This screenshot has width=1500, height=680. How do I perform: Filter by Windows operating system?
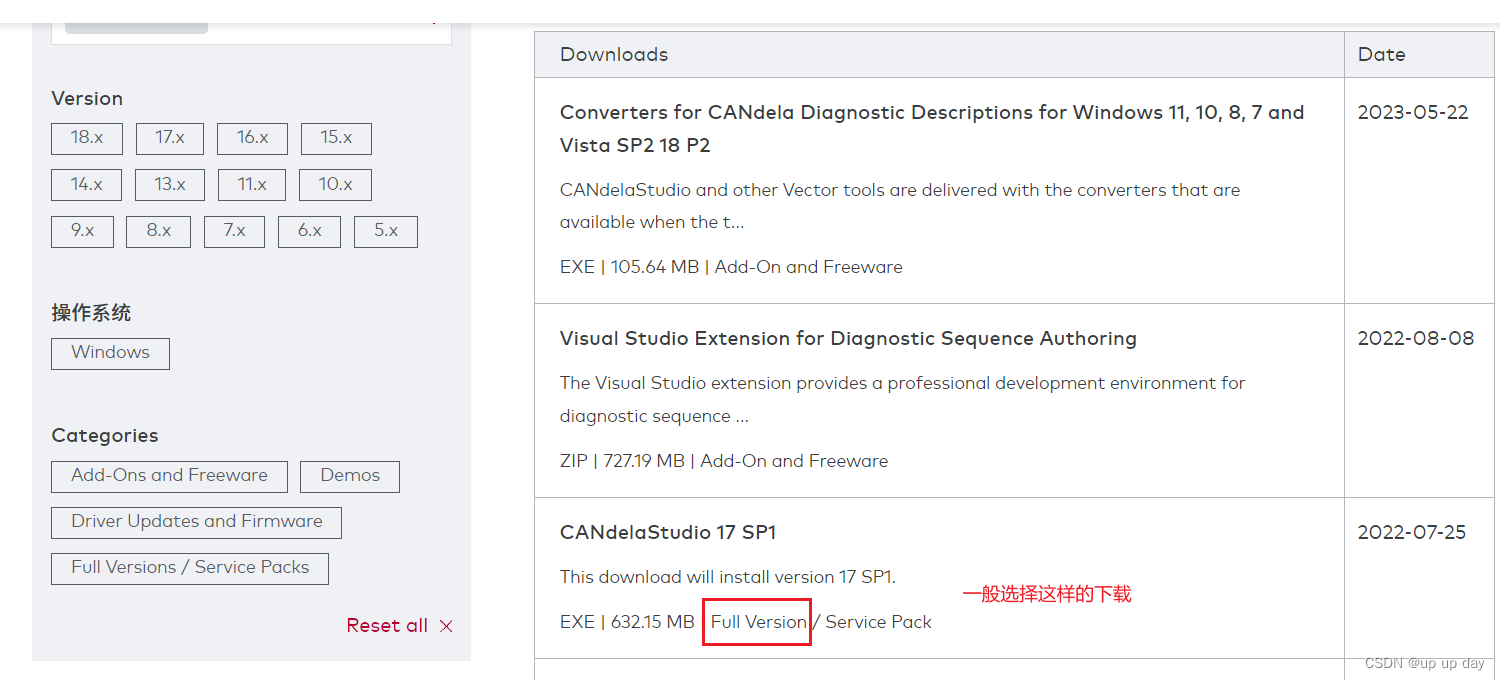click(110, 353)
